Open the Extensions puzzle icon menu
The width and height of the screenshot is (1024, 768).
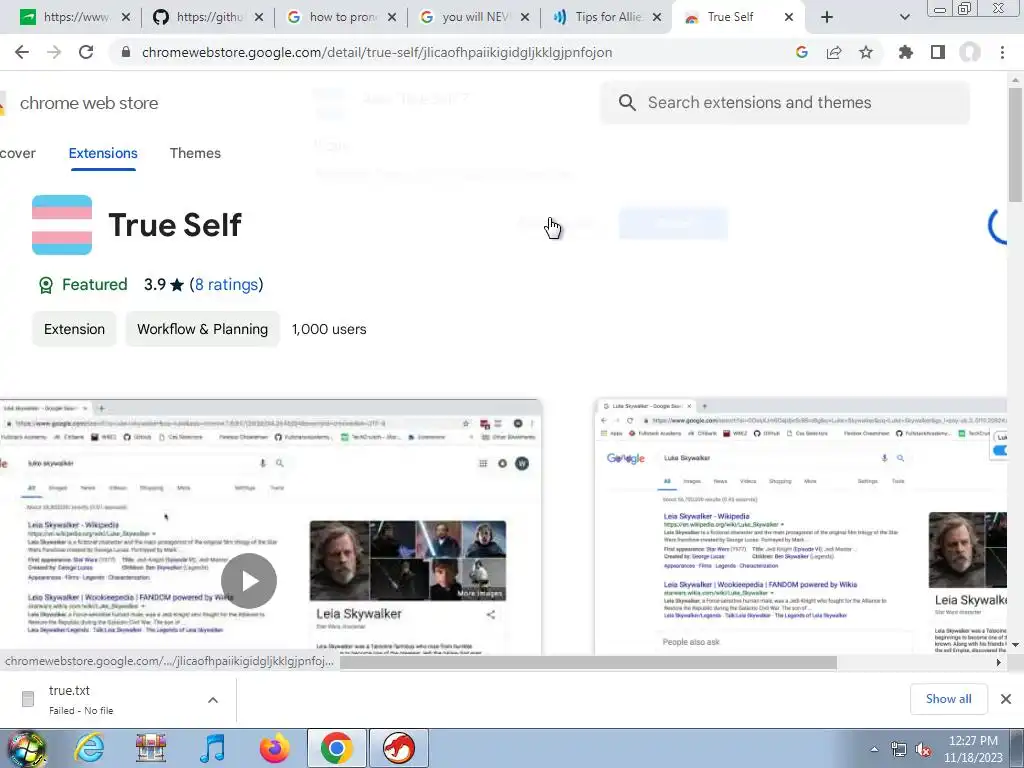[905, 52]
